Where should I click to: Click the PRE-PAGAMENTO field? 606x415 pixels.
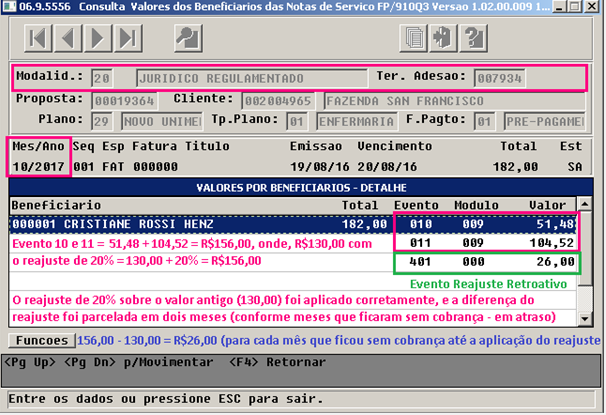click(x=545, y=122)
